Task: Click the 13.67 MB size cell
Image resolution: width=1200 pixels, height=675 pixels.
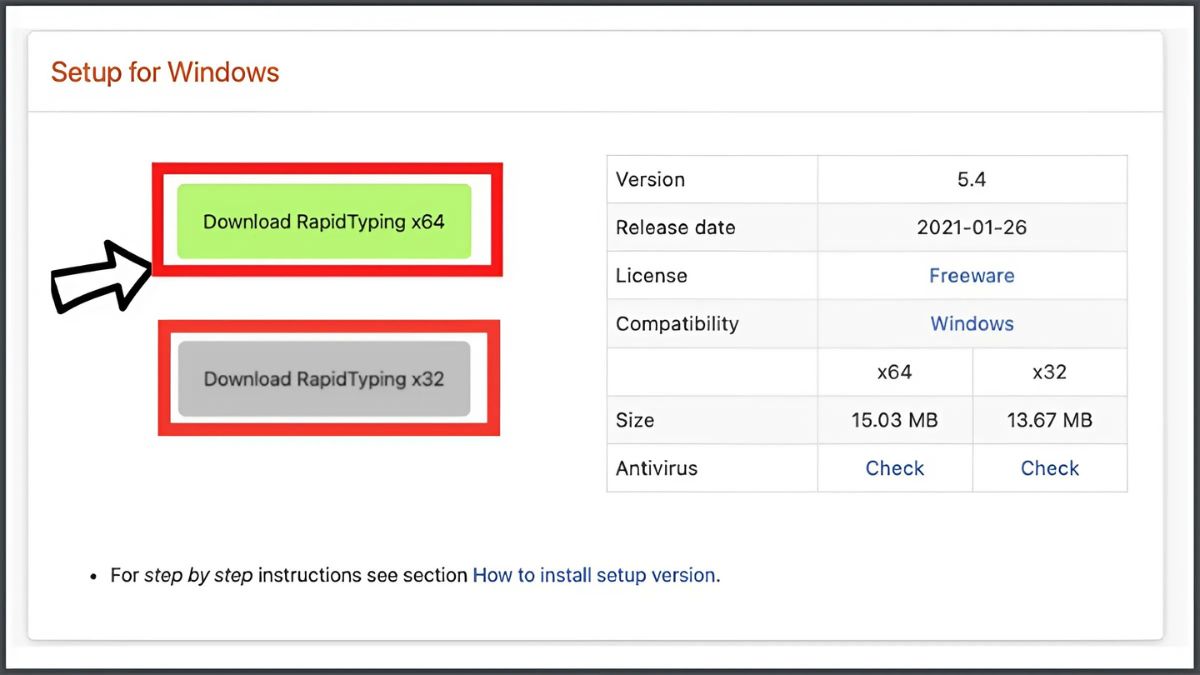Action: click(1050, 420)
